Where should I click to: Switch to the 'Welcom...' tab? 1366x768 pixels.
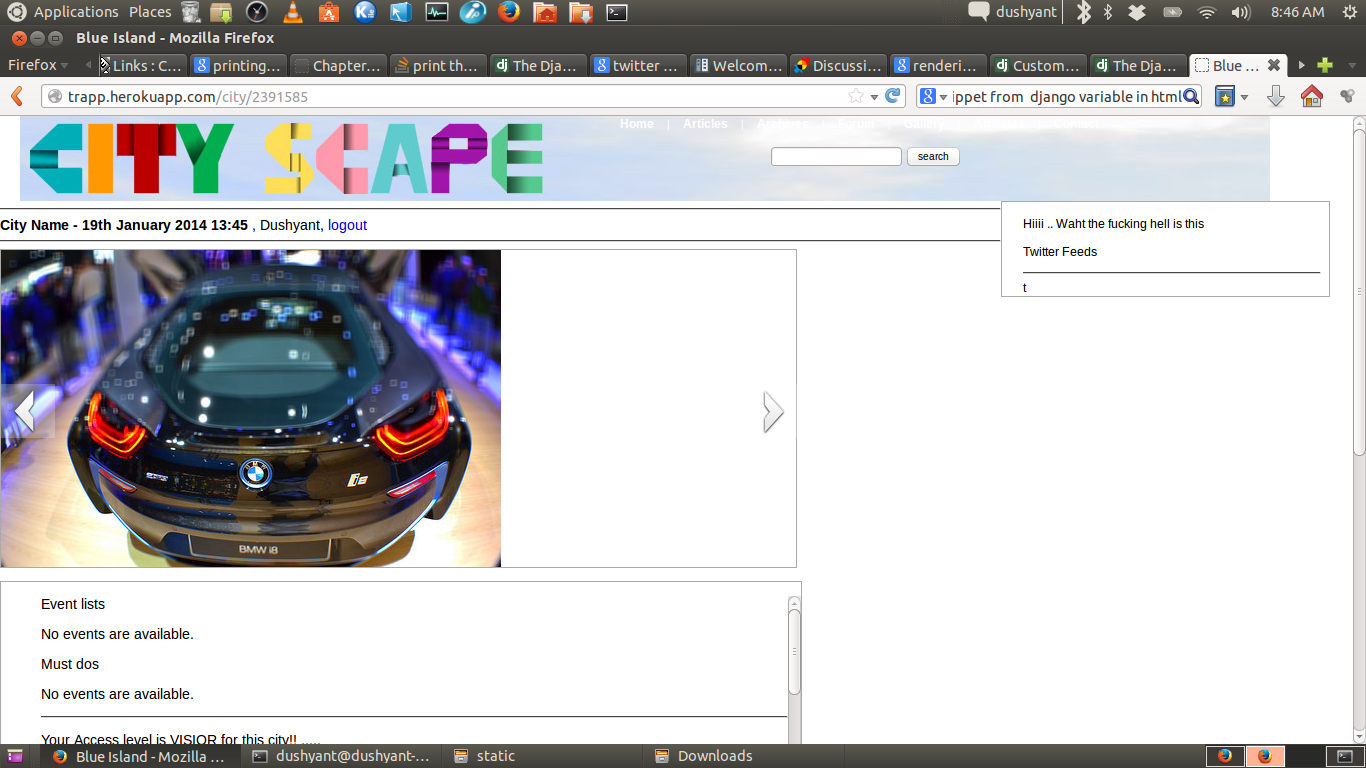(738, 65)
